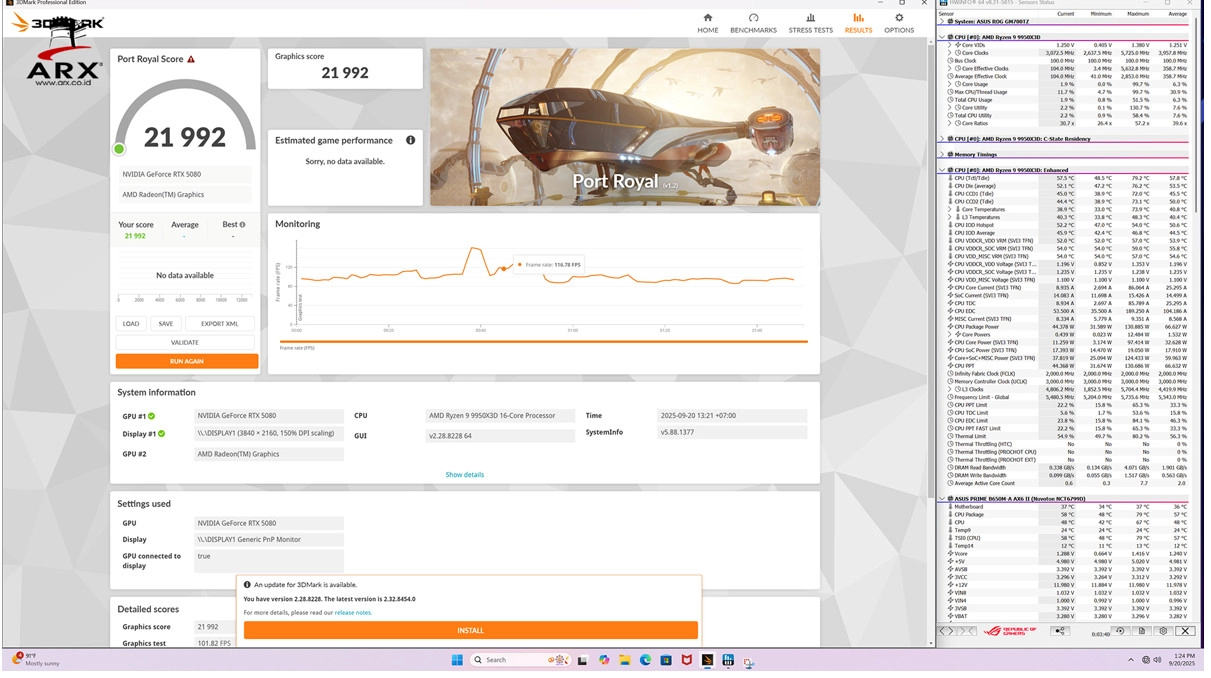Open HWiNFO sensor settings gear
This screenshot has height=678, width=1211.
tap(1163, 631)
